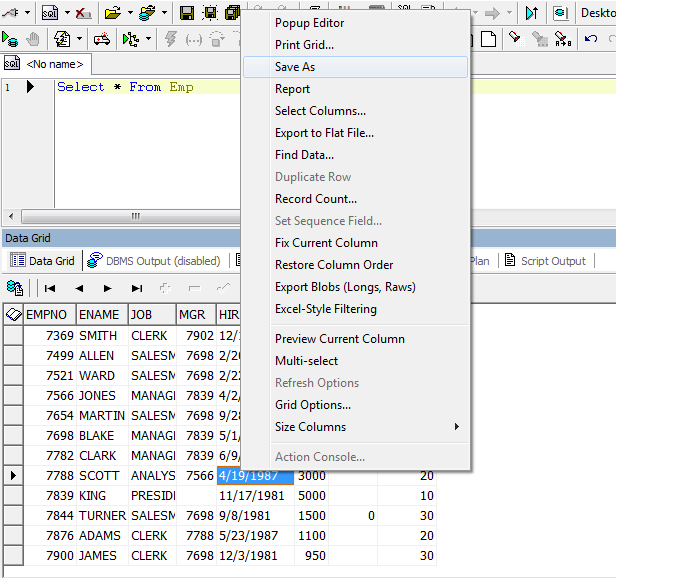
Task: Select the SCOTT cell in grid
Action: 101,476
